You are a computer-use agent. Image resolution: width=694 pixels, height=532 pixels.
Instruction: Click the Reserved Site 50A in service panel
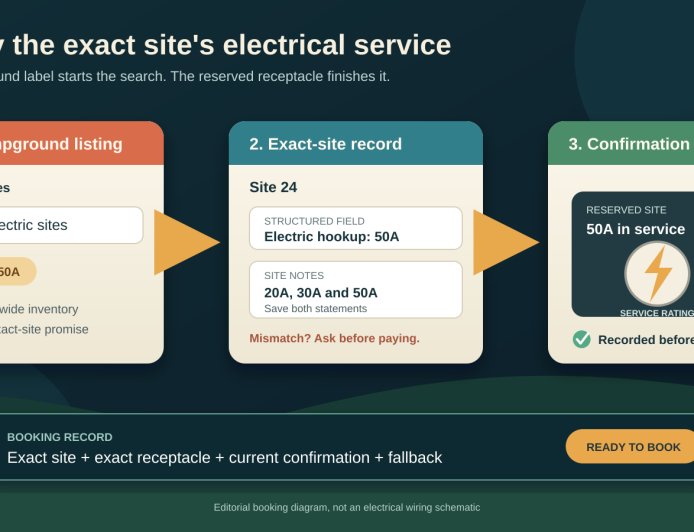633,254
